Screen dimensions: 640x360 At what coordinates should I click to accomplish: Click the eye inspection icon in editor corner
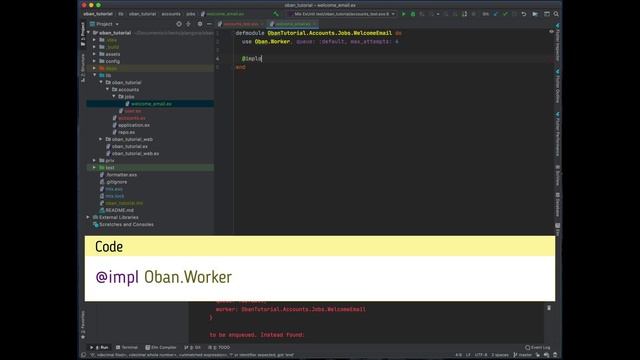tap(551, 32)
